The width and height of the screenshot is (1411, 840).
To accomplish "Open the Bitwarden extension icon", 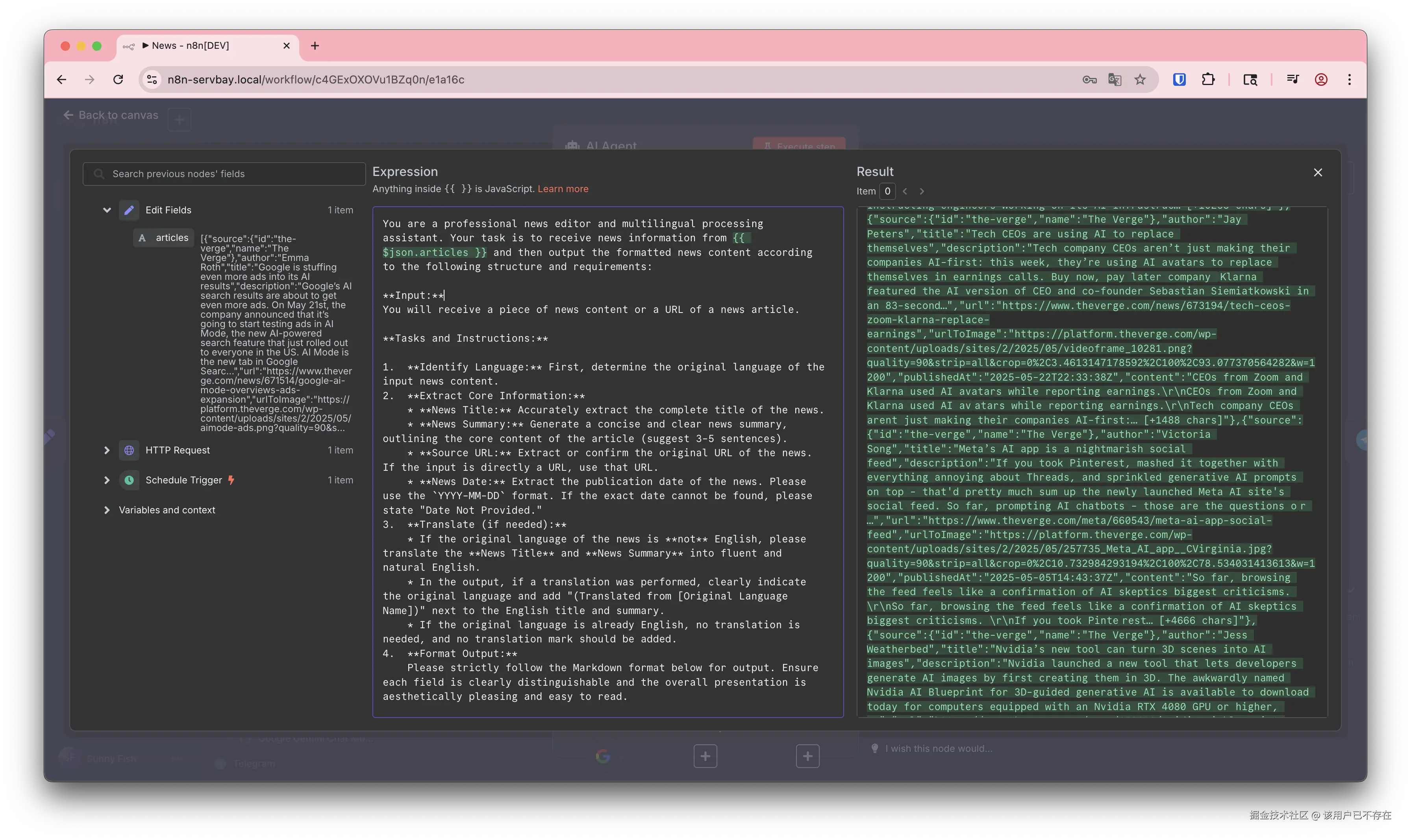I will click(1179, 80).
